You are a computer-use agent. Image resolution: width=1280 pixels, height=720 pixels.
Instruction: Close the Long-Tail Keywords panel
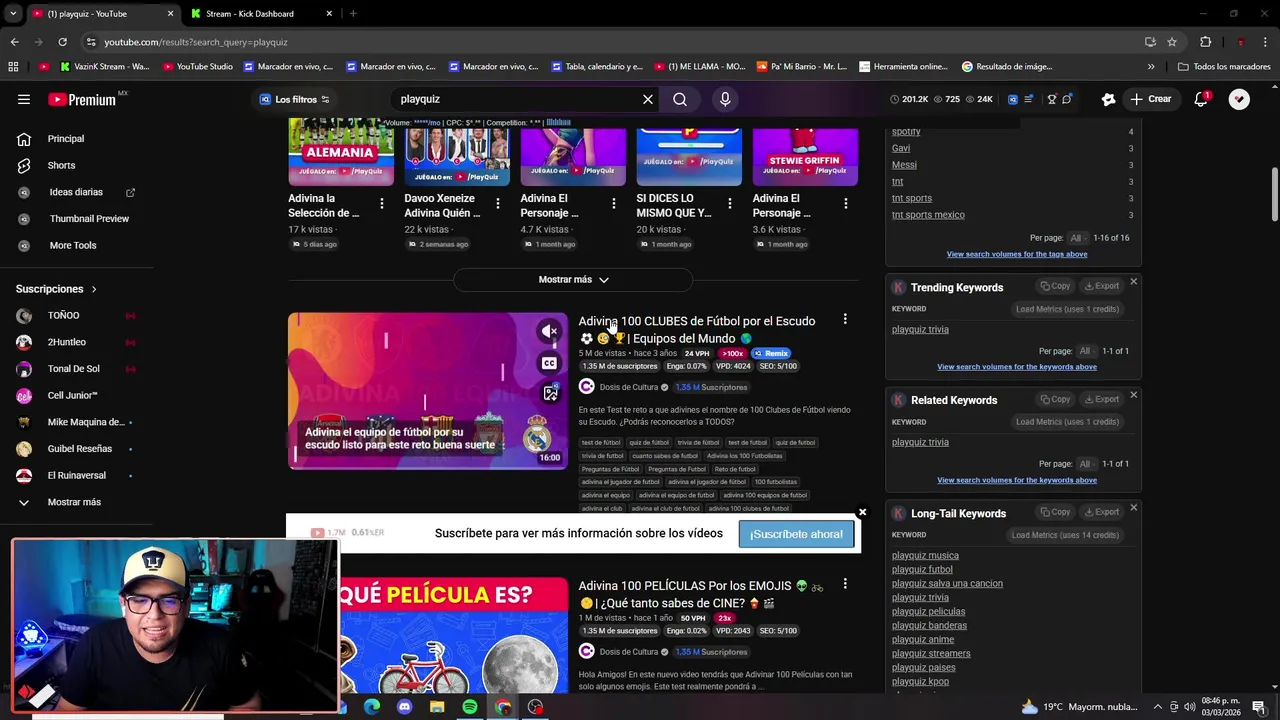(x=1133, y=508)
